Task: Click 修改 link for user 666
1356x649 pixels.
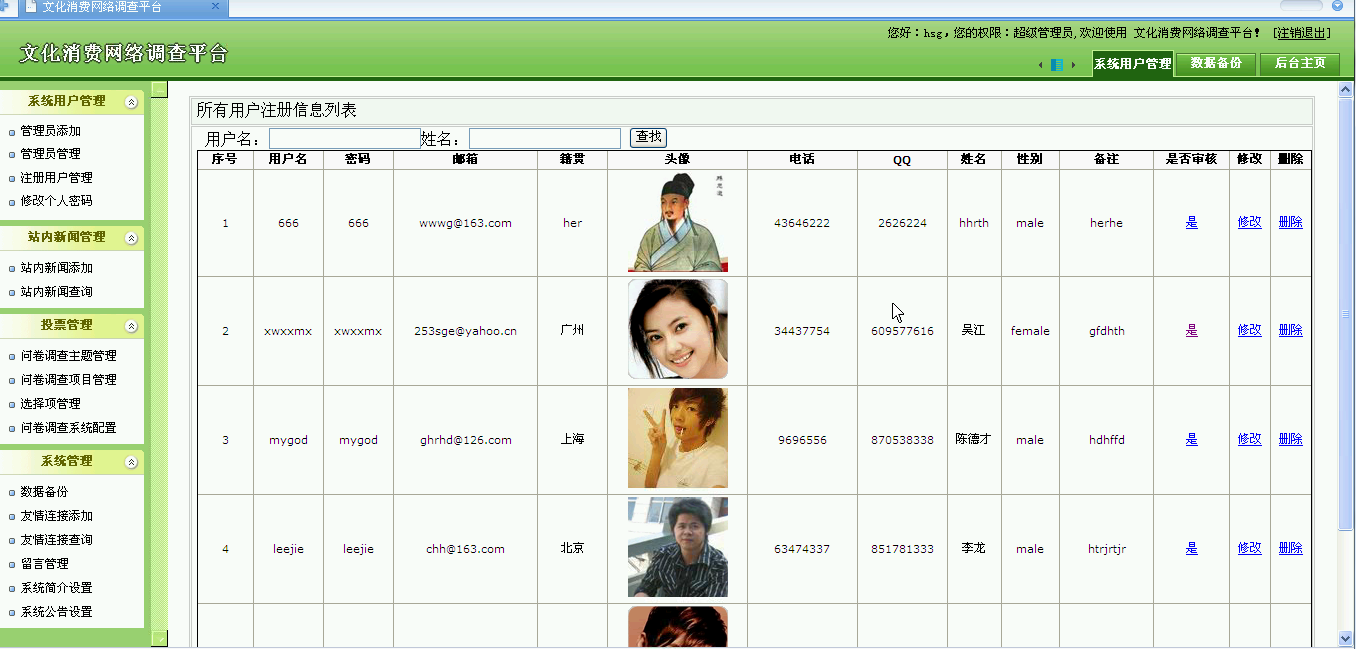Action: (x=1249, y=222)
